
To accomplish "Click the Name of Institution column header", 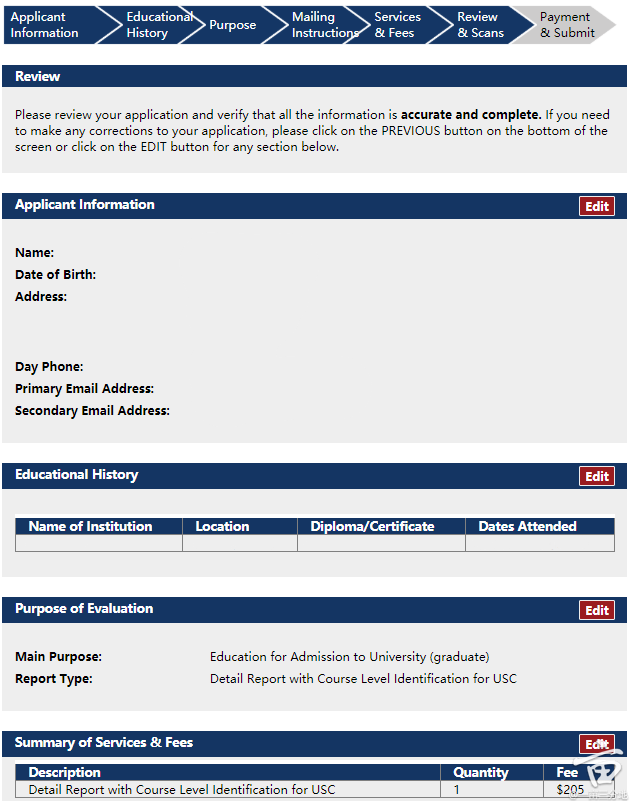I will coord(91,526).
